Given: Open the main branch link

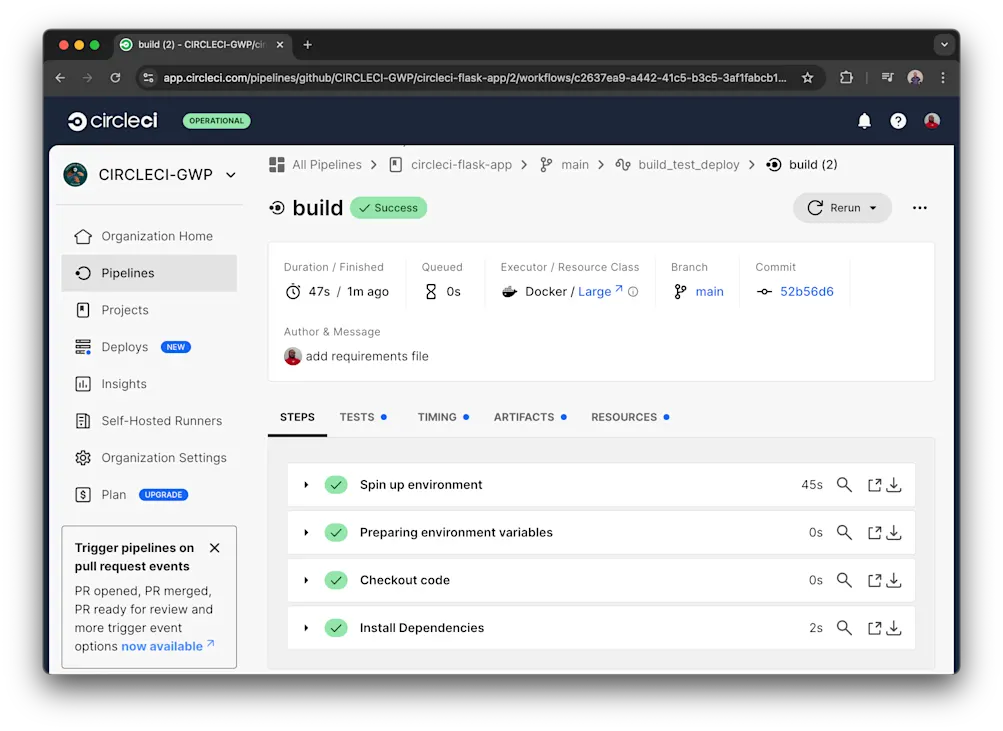Looking at the screenshot, I should 709,292.
